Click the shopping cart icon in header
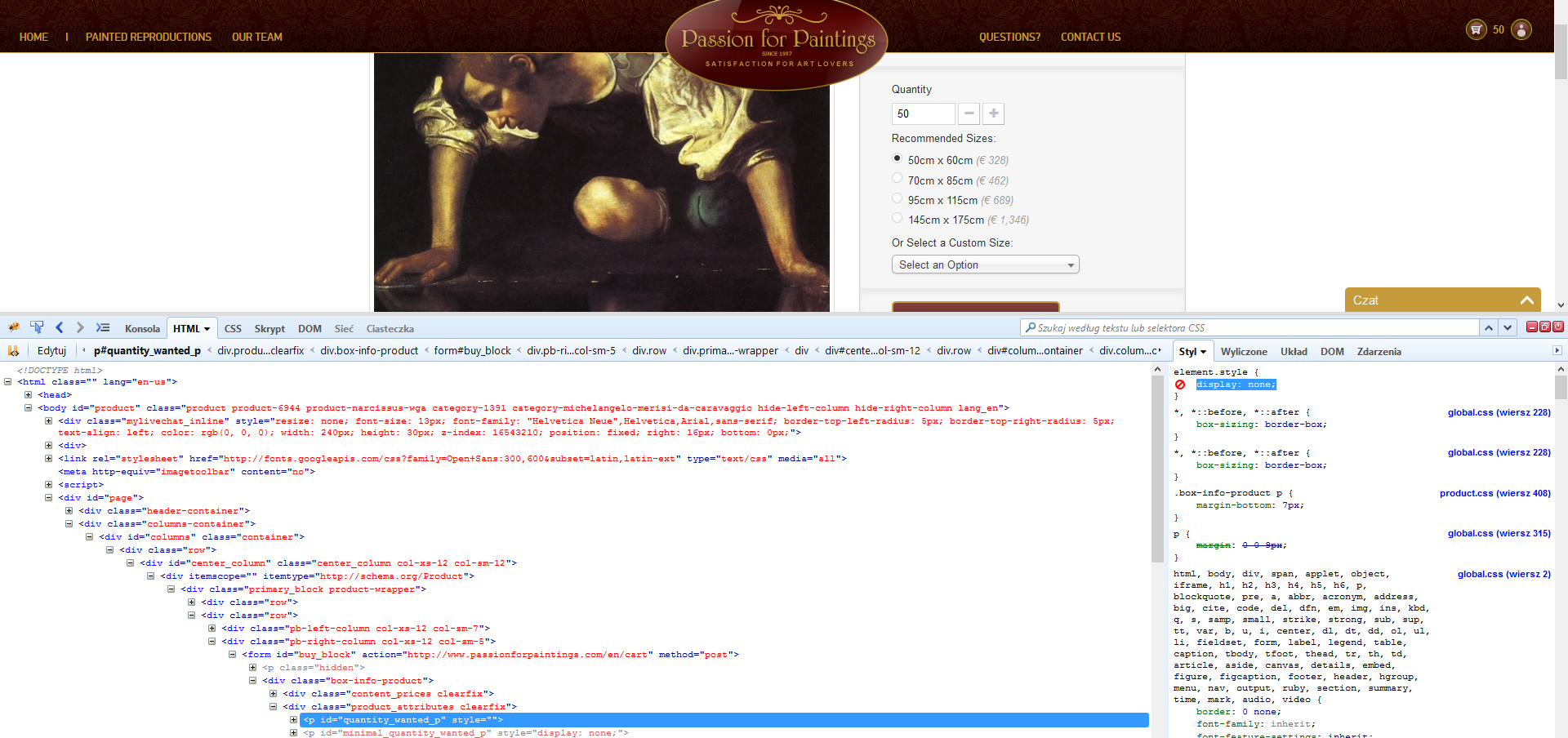Image resolution: width=1568 pixels, height=738 pixels. [1476, 29]
